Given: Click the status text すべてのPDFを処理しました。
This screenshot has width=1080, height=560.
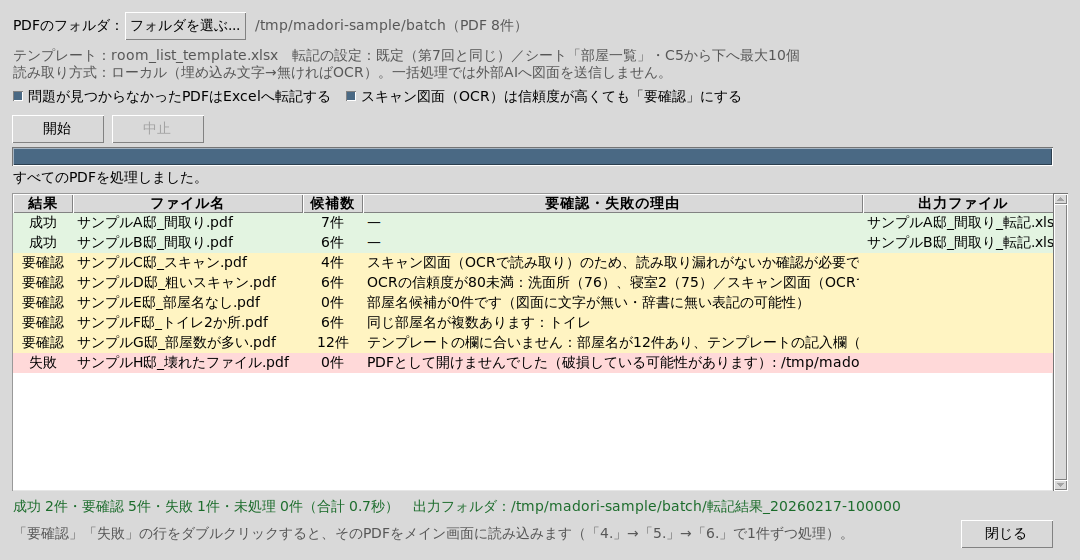Looking at the screenshot, I should coord(107,178).
